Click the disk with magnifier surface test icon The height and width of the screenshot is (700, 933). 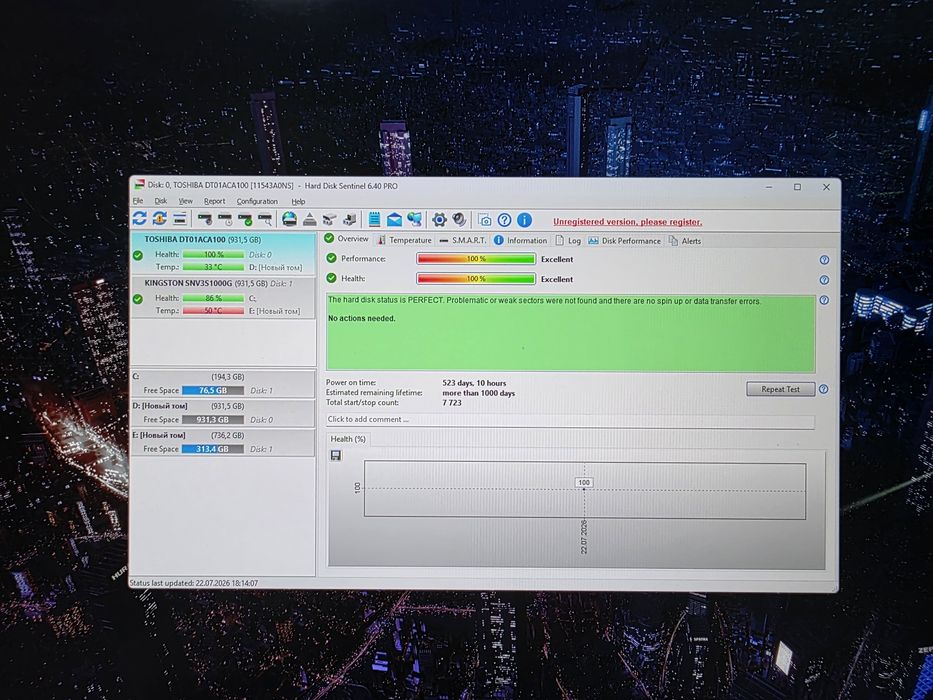[x=265, y=220]
